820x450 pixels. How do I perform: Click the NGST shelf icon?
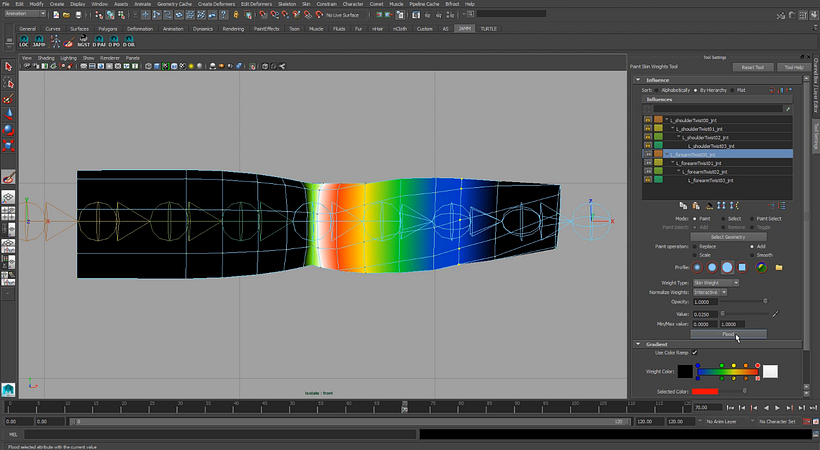tap(83, 43)
